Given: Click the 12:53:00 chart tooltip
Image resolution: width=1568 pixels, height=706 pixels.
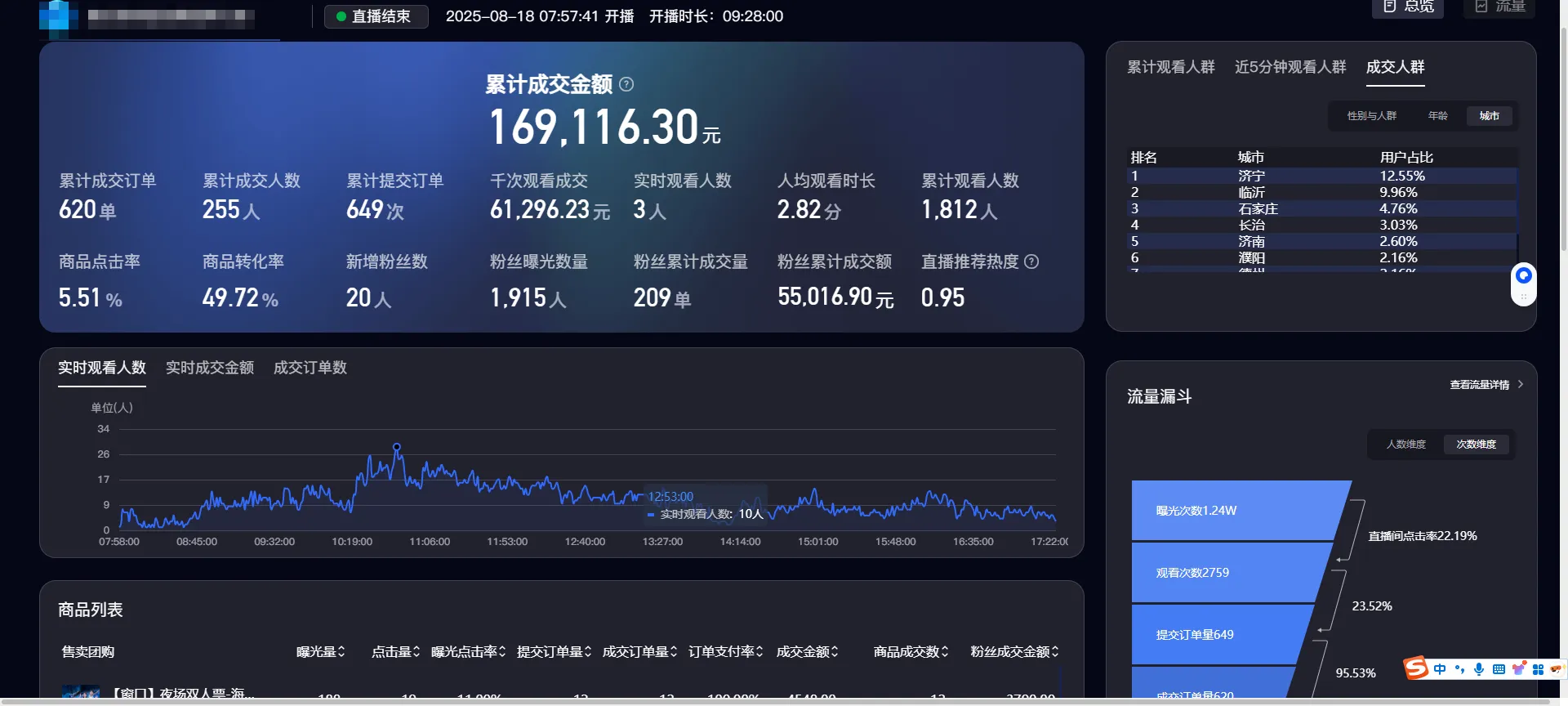Looking at the screenshot, I should coord(706,505).
